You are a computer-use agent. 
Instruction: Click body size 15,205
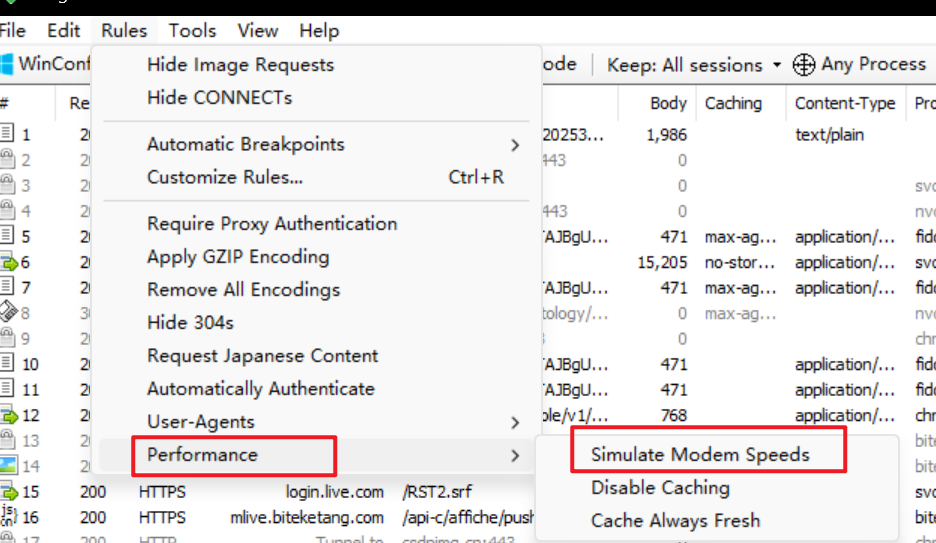pos(662,263)
